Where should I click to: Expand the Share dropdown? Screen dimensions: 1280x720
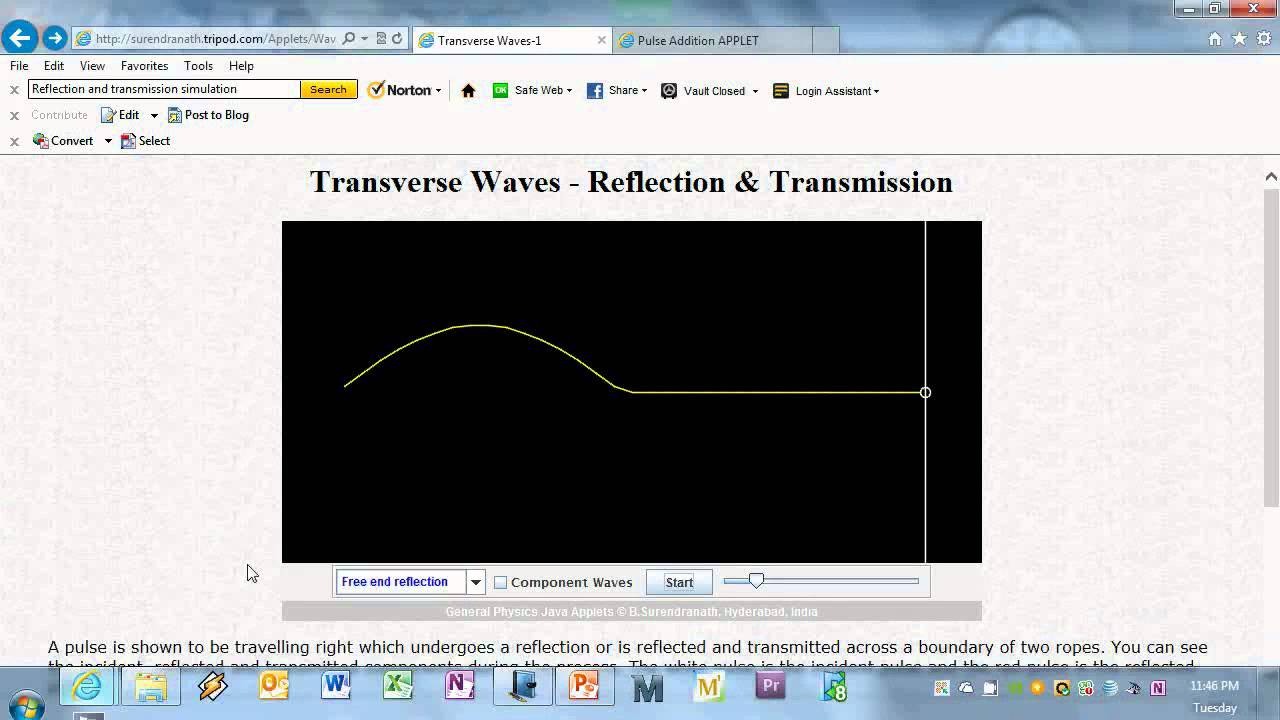tap(644, 91)
